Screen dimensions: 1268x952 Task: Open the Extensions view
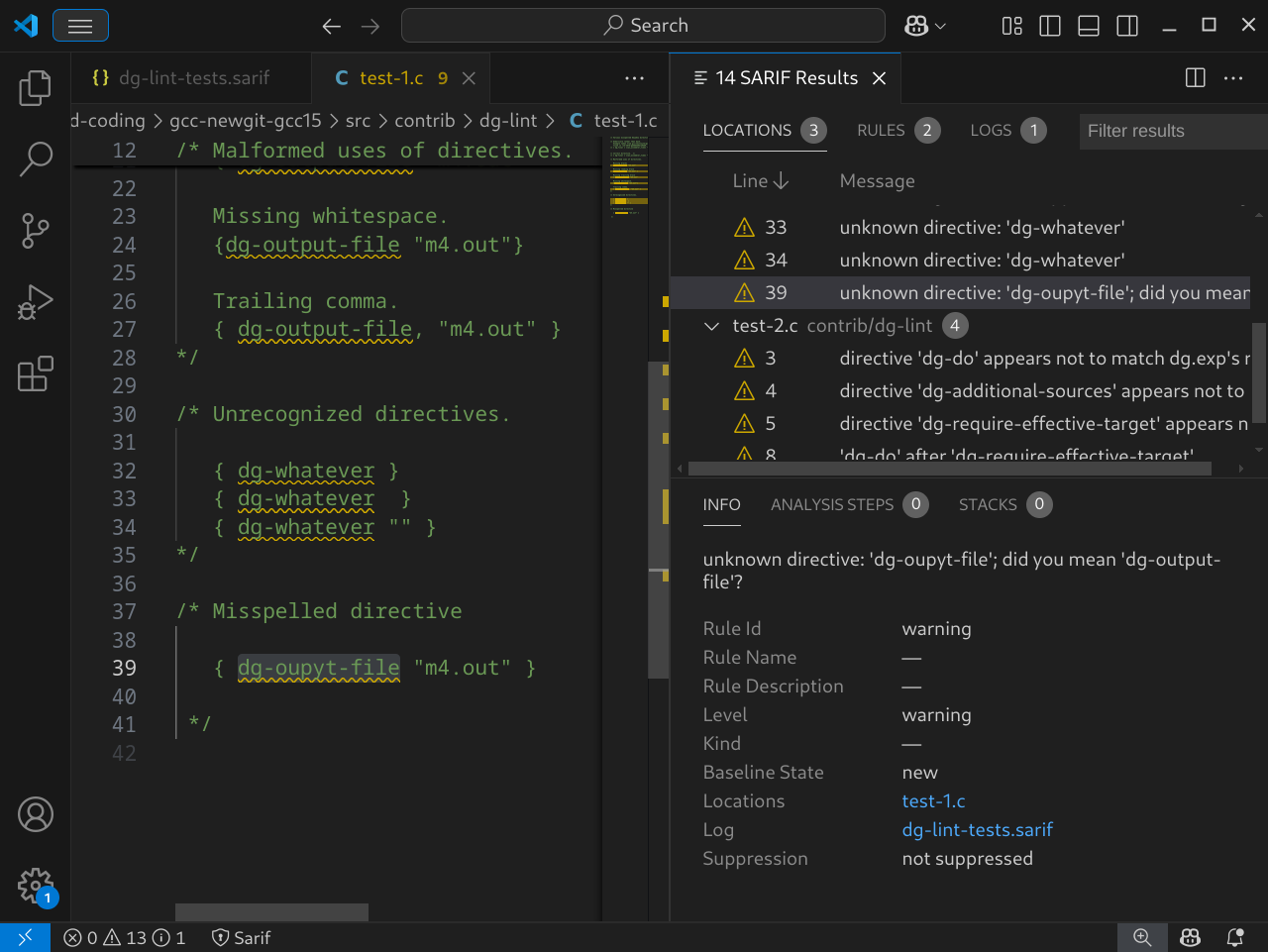(35, 374)
